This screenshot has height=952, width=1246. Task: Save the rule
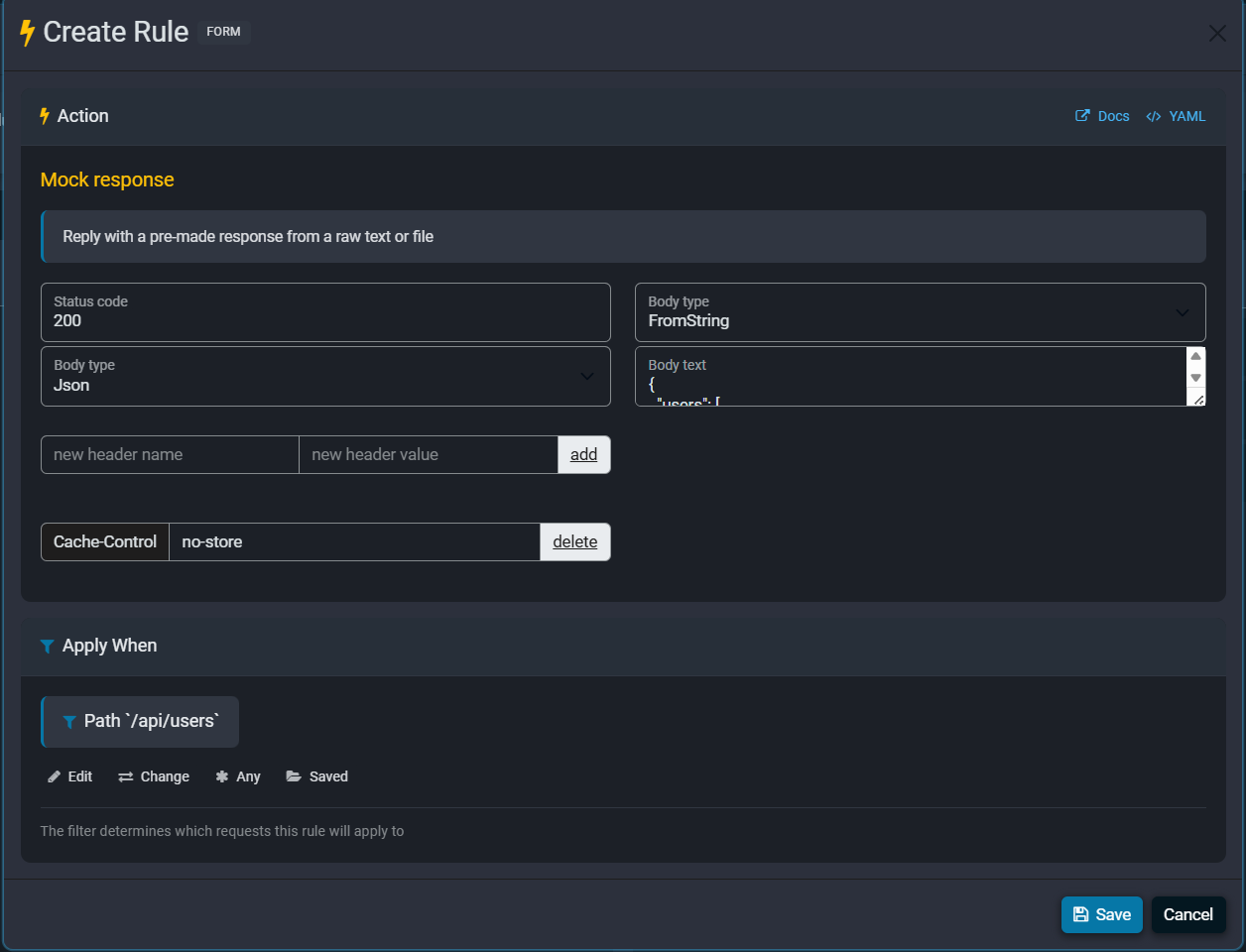(1102, 914)
